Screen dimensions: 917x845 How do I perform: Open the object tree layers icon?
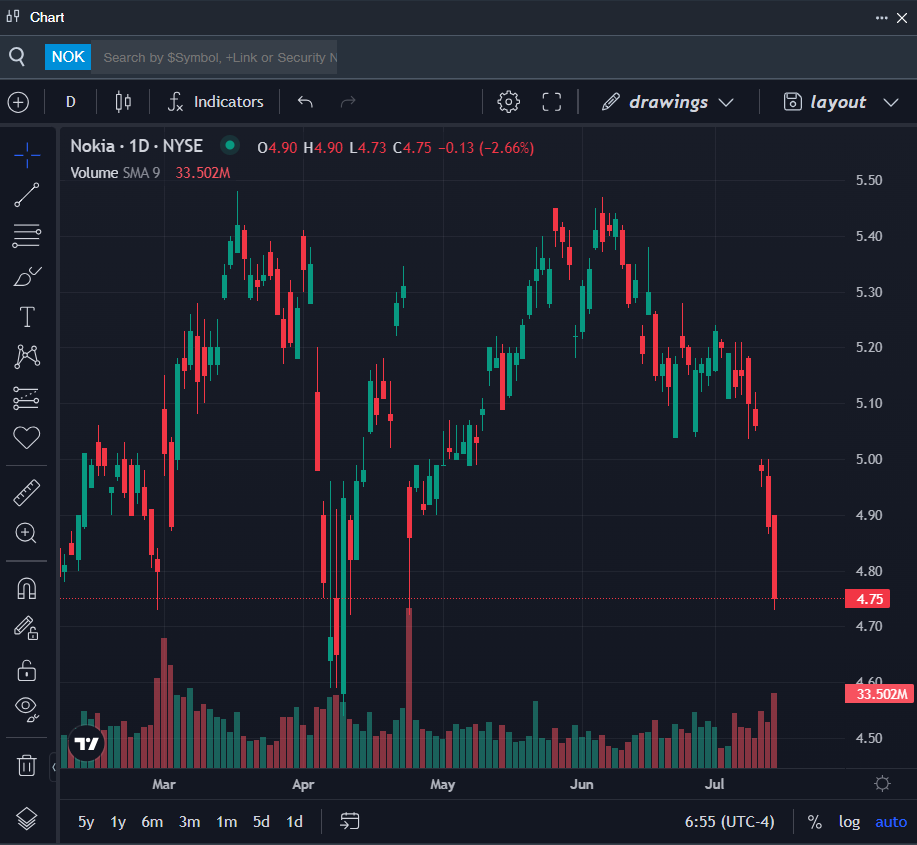click(27, 819)
